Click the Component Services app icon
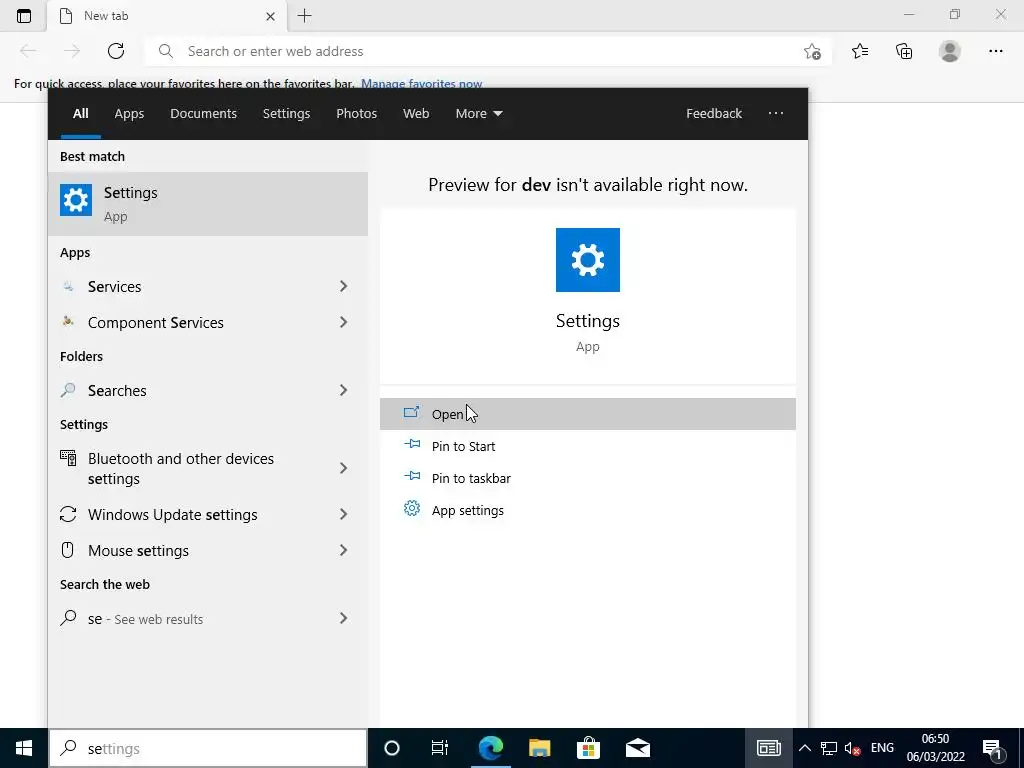1024x768 pixels. (68, 322)
